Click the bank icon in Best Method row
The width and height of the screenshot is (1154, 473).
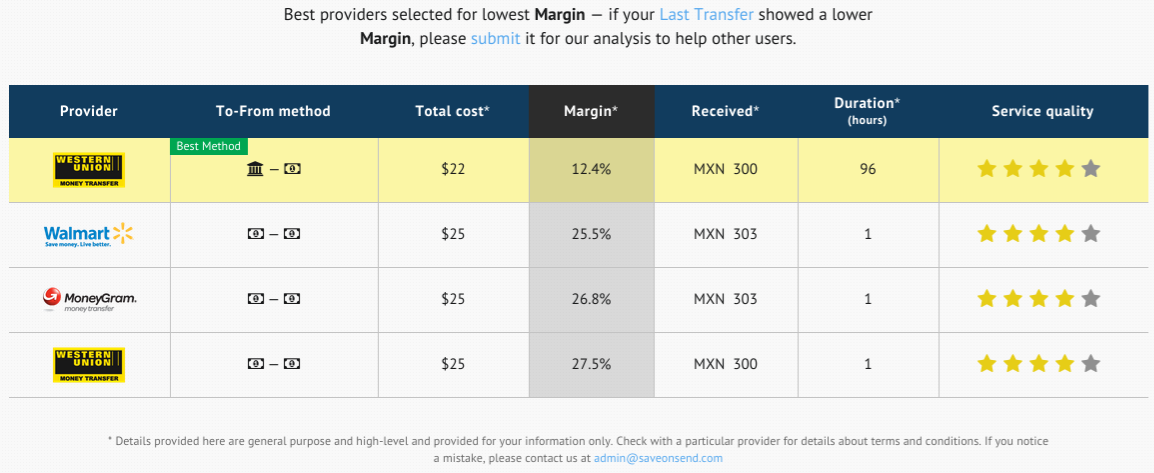coord(255,169)
